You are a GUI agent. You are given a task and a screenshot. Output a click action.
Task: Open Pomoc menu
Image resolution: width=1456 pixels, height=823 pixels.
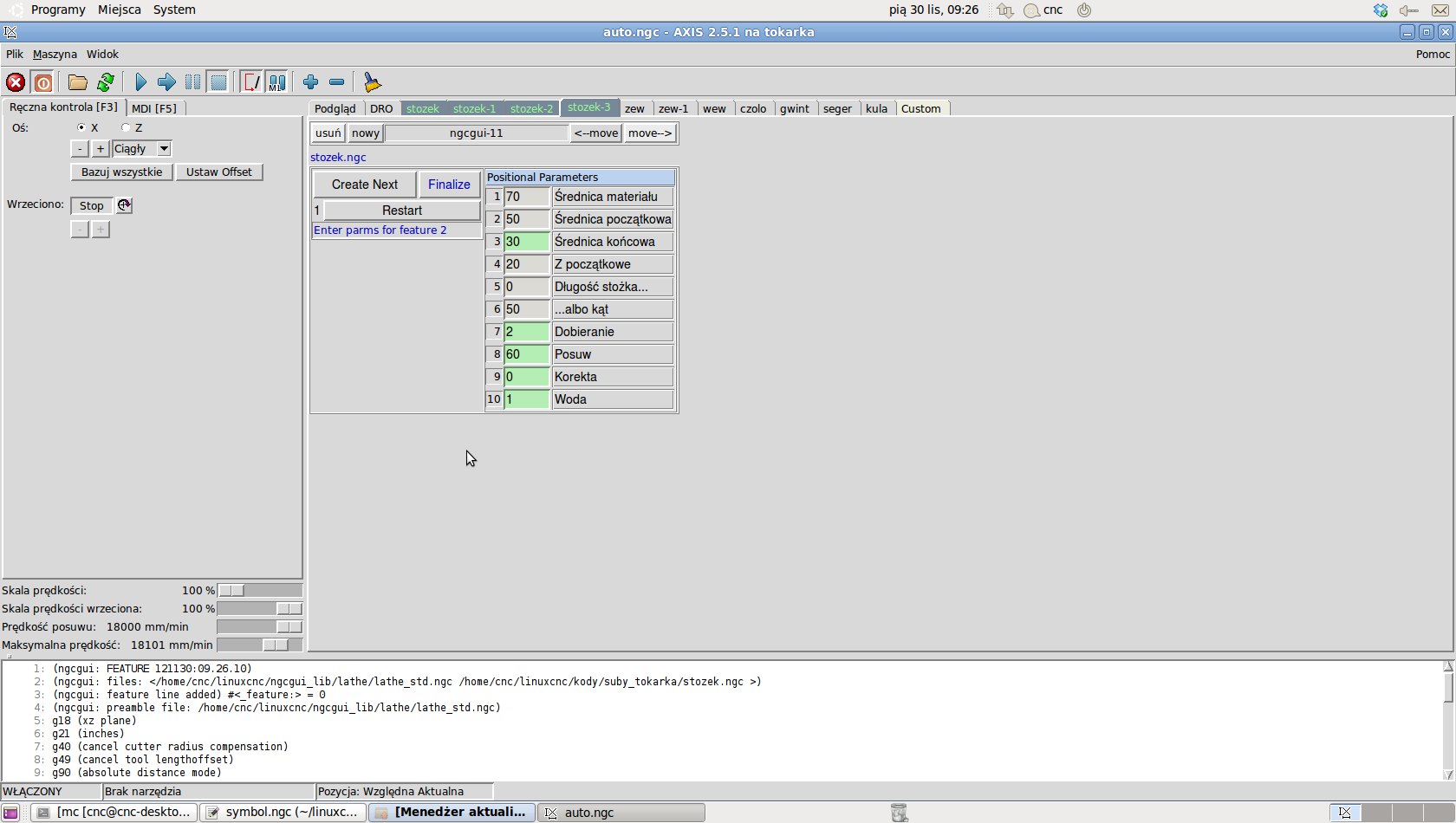(1433, 54)
